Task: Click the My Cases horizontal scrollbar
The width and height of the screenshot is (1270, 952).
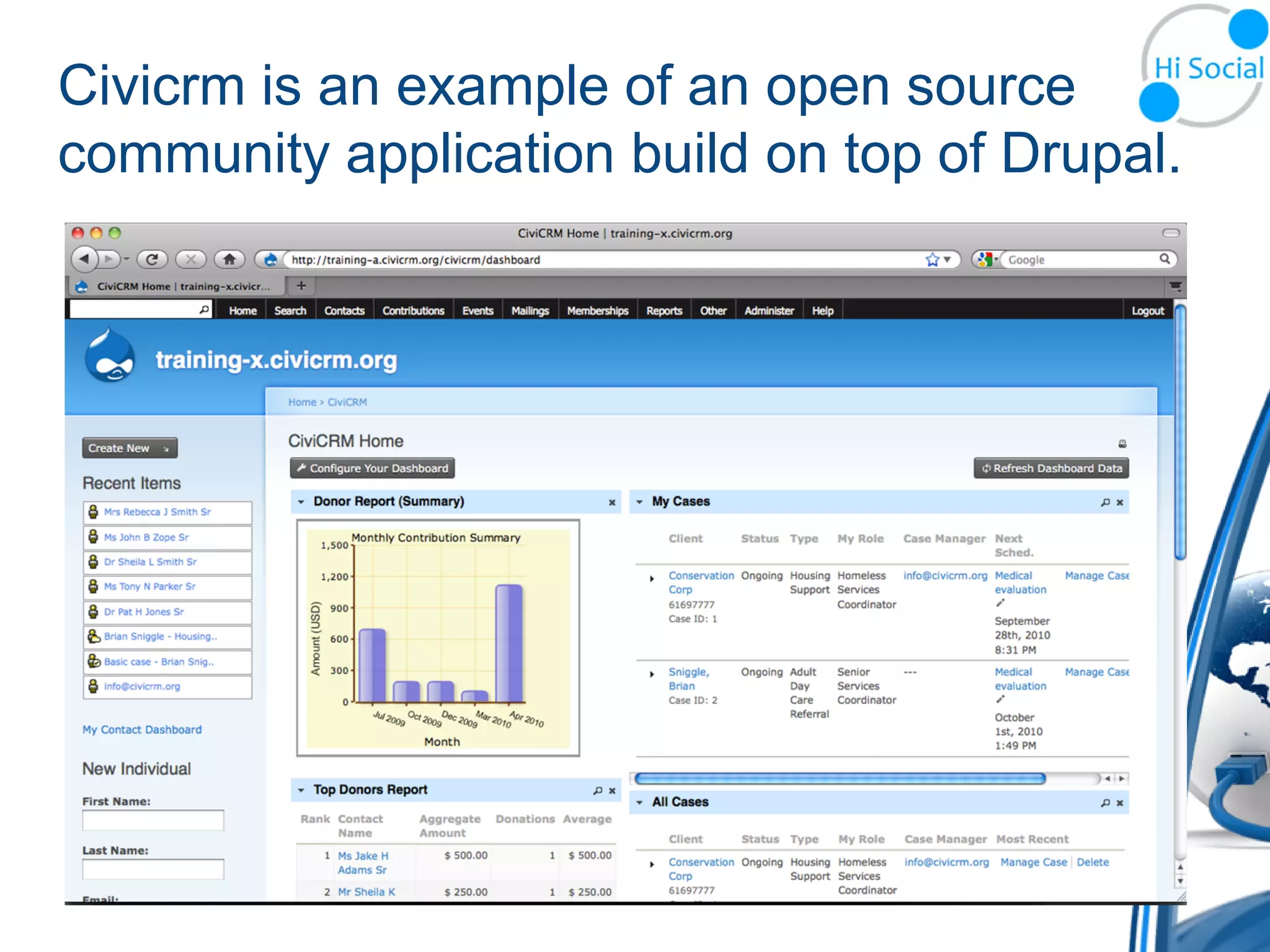Action: tap(840, 778)
